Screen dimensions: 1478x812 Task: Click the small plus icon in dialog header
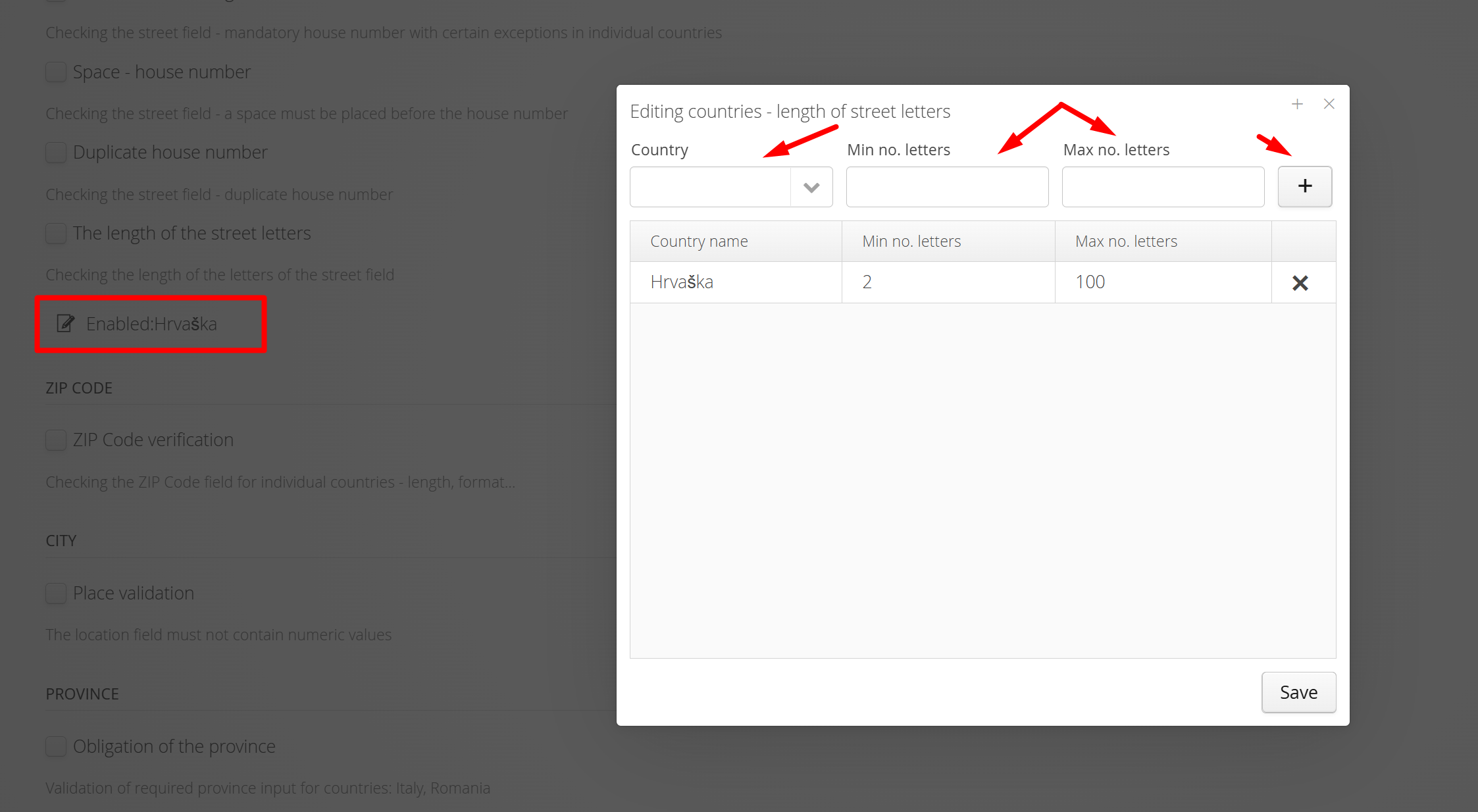(1297, 104)
